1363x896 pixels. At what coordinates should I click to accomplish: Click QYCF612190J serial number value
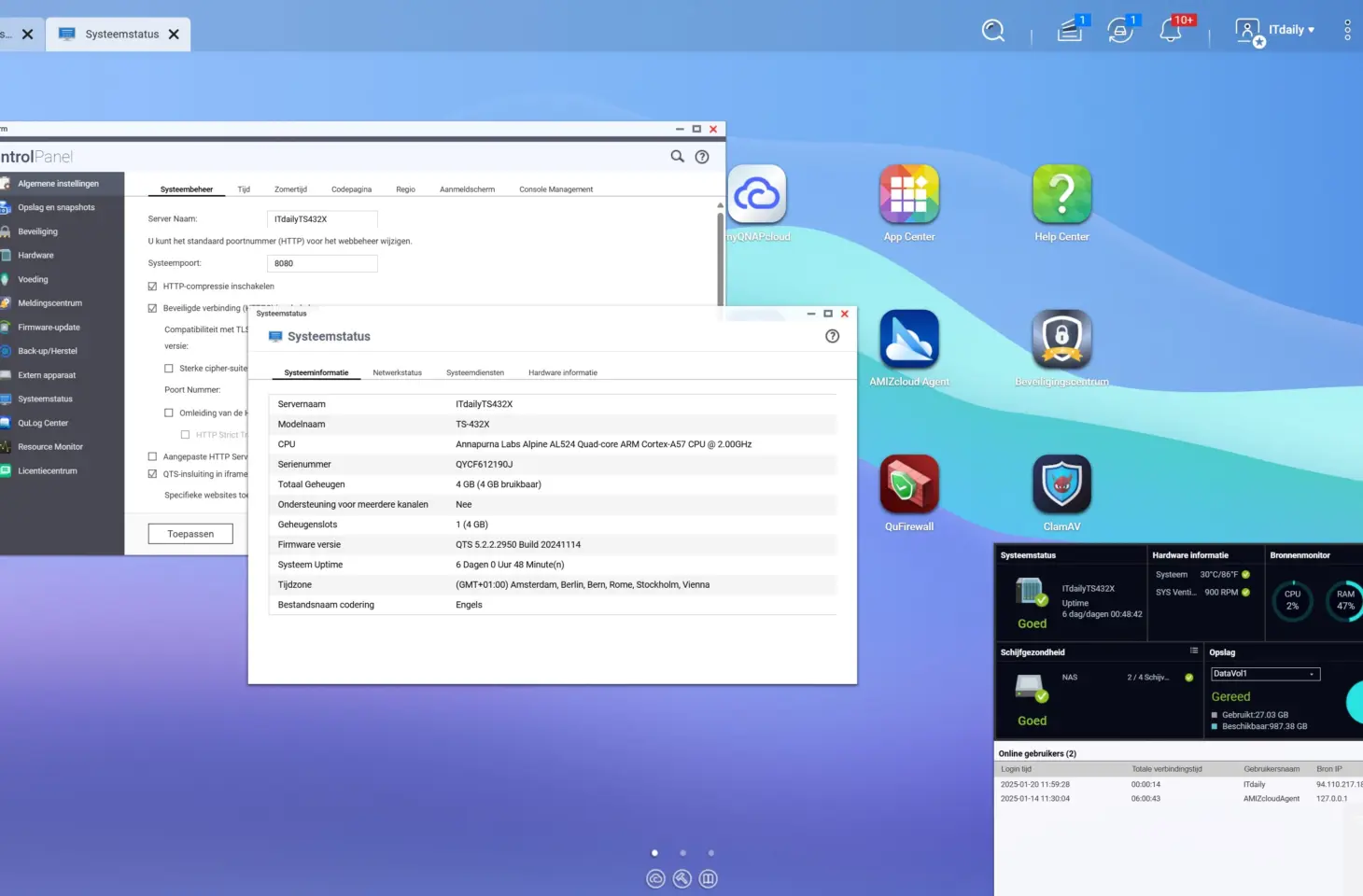pyautogui.click(x=485, y=465)
